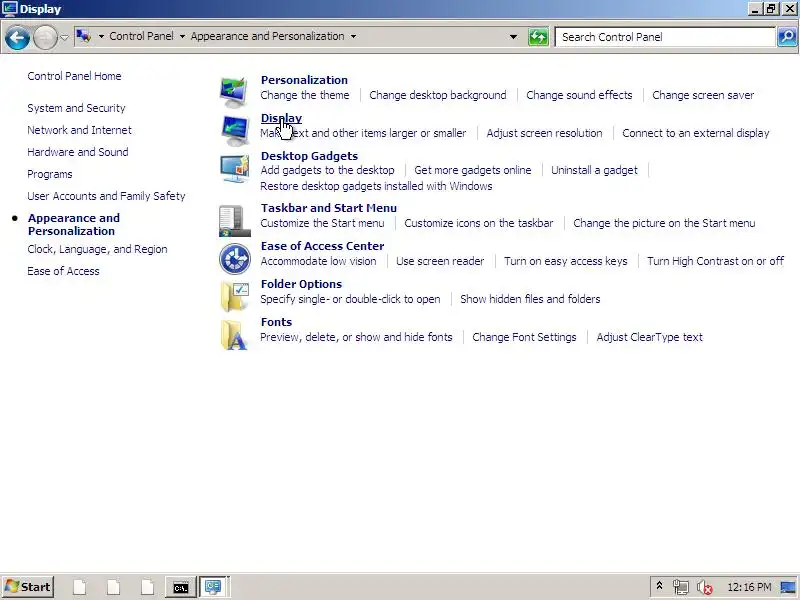Click the second blank document taskbar icon
This screenshot has height=600, width=800.
click(113, 587)
